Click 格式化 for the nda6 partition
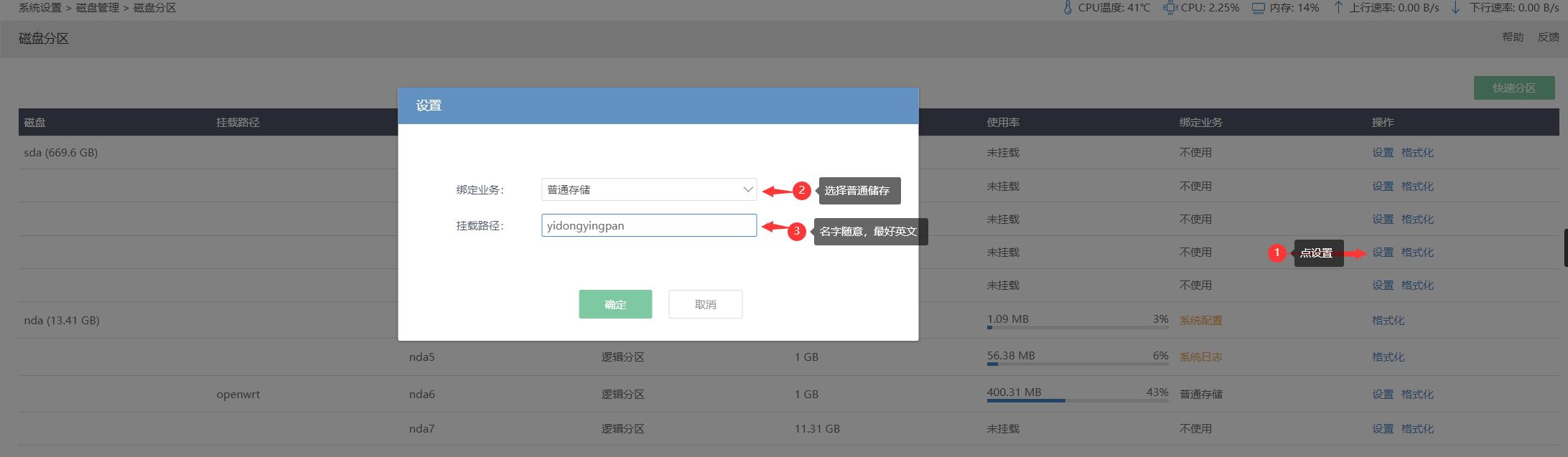Screen dimensions: 1568x457 pyautogui.click(x=1417, y=395)
